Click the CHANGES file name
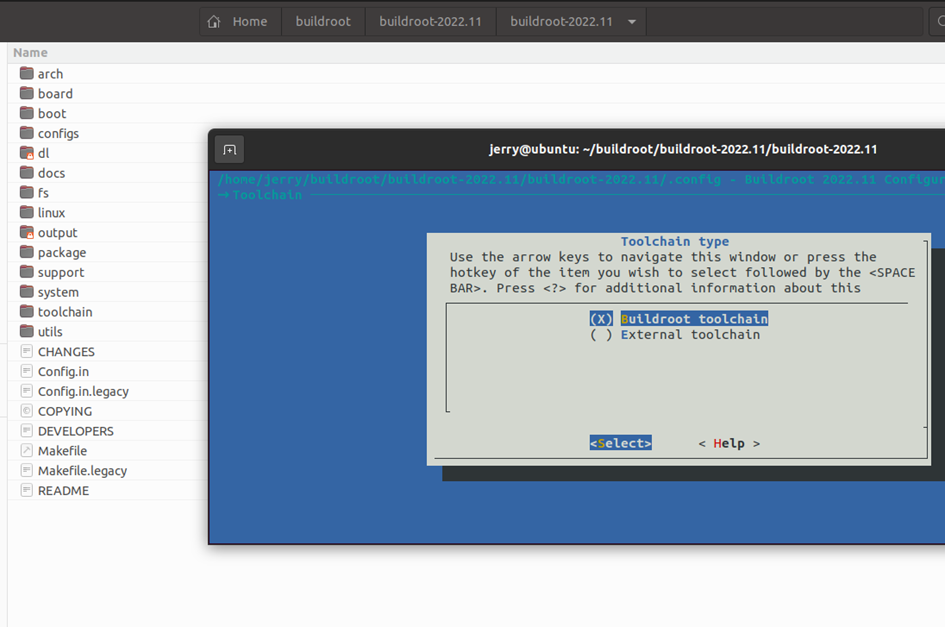The width and height of the screenshot is (945, 627). [66, 351]
